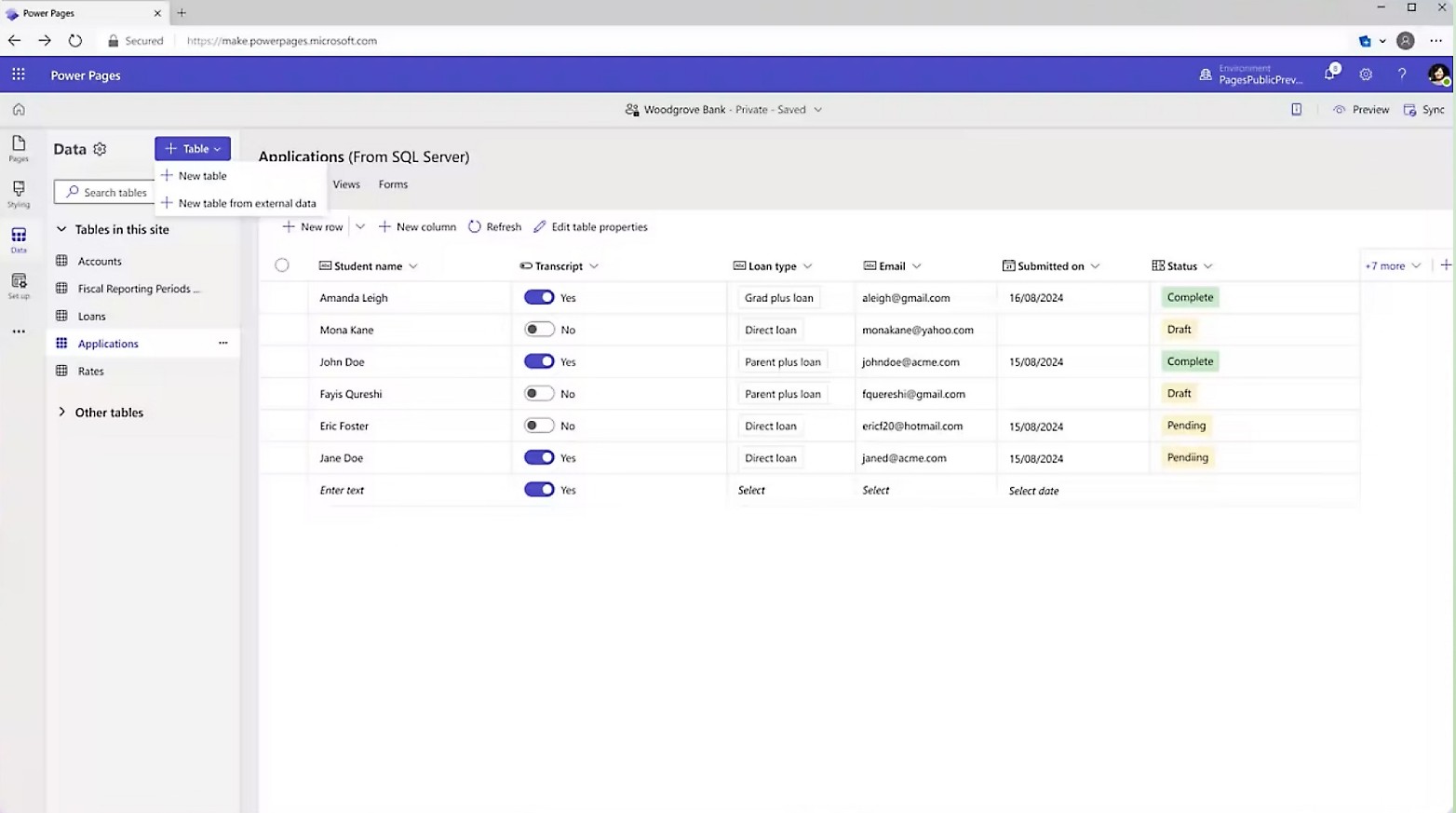Click inside the Search tables field
1456x813 pixels.
pos(112,192)
